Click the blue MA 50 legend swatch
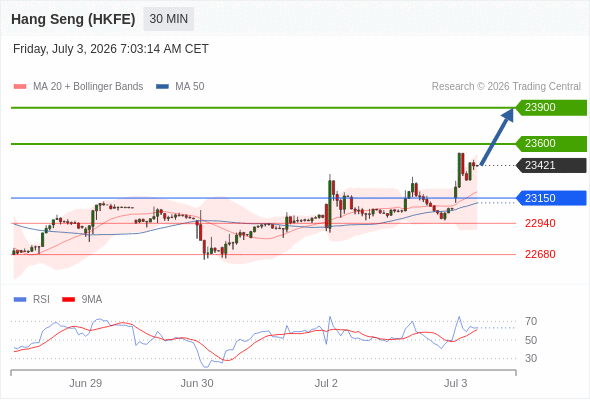 point(162,87)
